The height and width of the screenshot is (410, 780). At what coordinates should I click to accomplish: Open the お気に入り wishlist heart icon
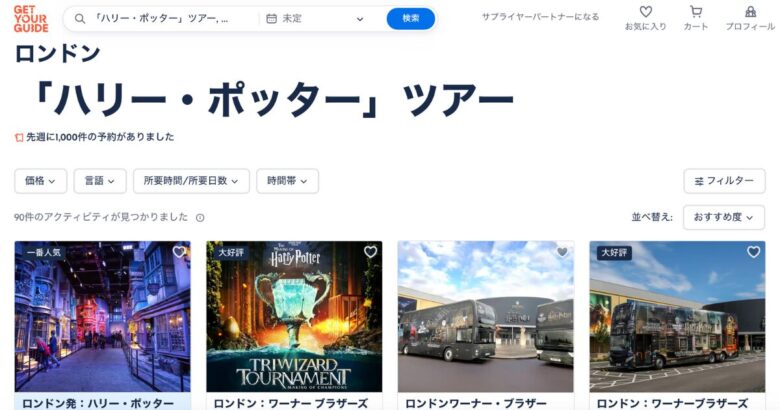(645, 11)
